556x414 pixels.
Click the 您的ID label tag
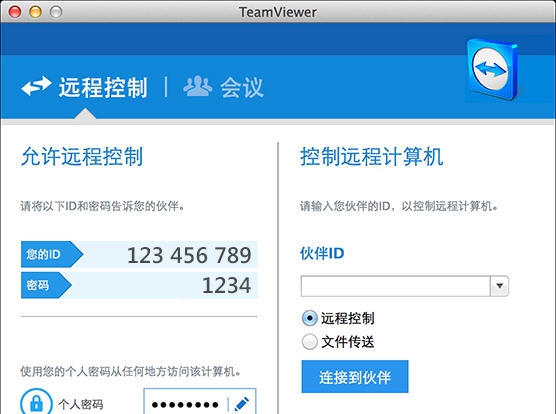click(x=52, y=254)
